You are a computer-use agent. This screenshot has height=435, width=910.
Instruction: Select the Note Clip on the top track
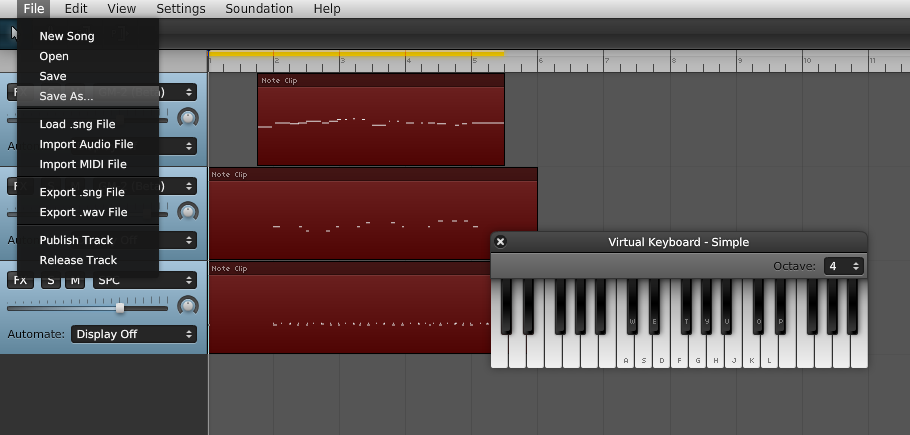coord(381,119)
